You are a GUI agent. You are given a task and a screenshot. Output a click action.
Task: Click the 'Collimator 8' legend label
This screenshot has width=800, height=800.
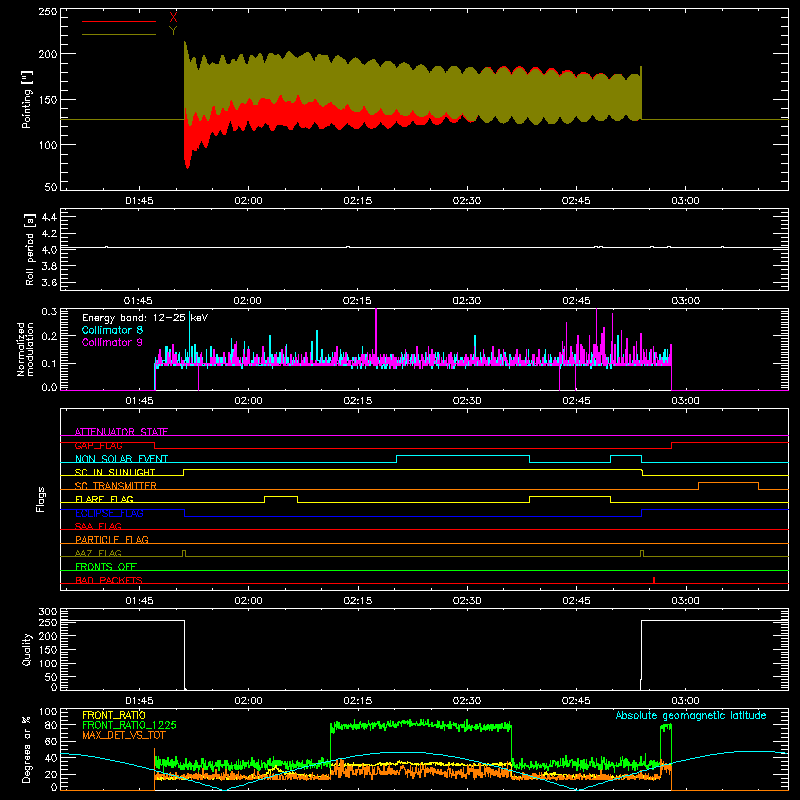click(x=112, y=330)
